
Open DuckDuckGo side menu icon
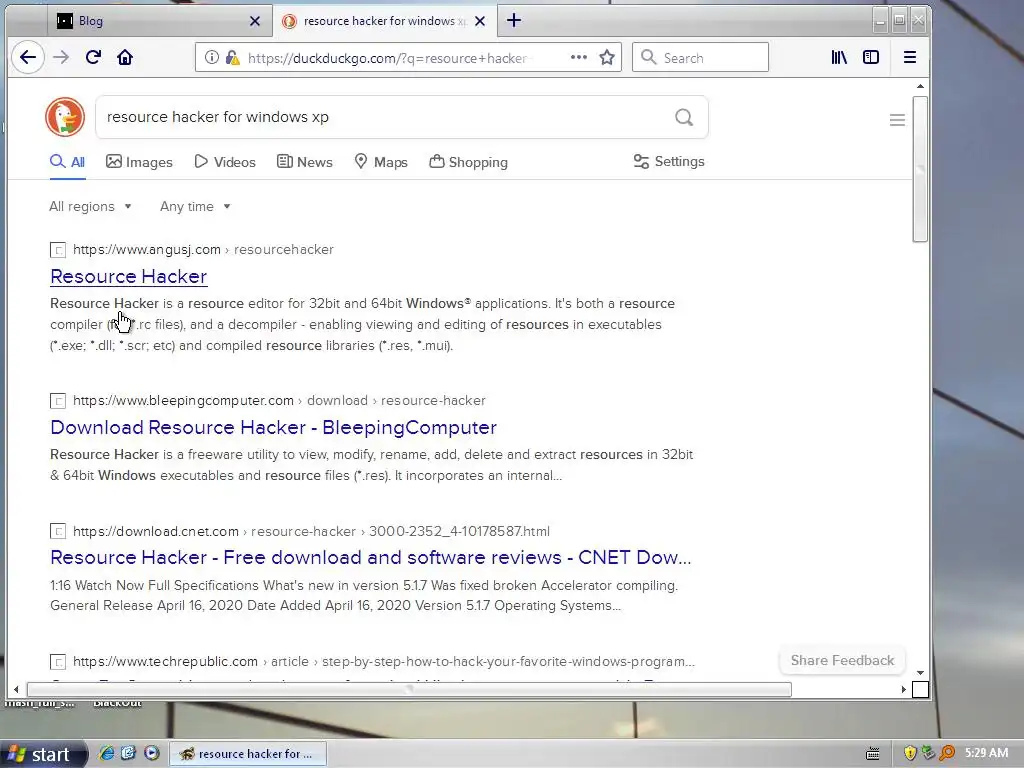point(897,120)
